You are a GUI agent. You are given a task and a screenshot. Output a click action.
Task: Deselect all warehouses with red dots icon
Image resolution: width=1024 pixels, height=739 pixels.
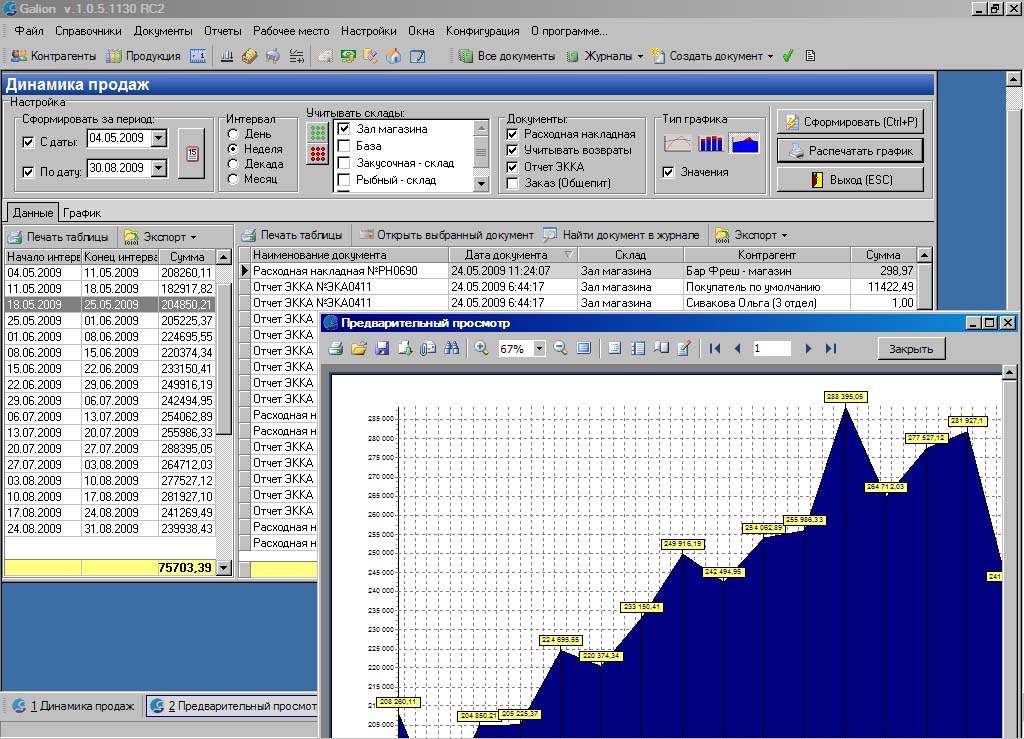click(318, 154)
